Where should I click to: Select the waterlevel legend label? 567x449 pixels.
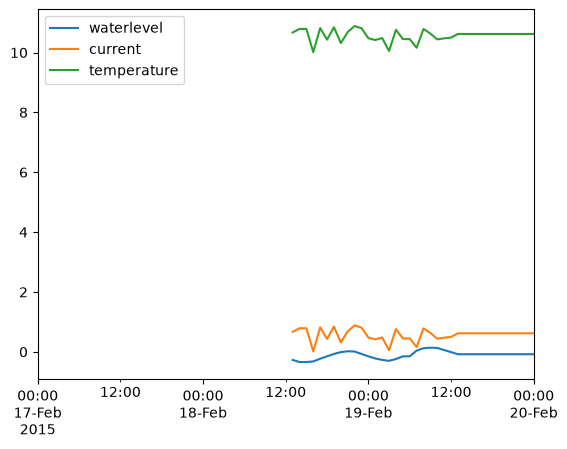tap(126, 28)
